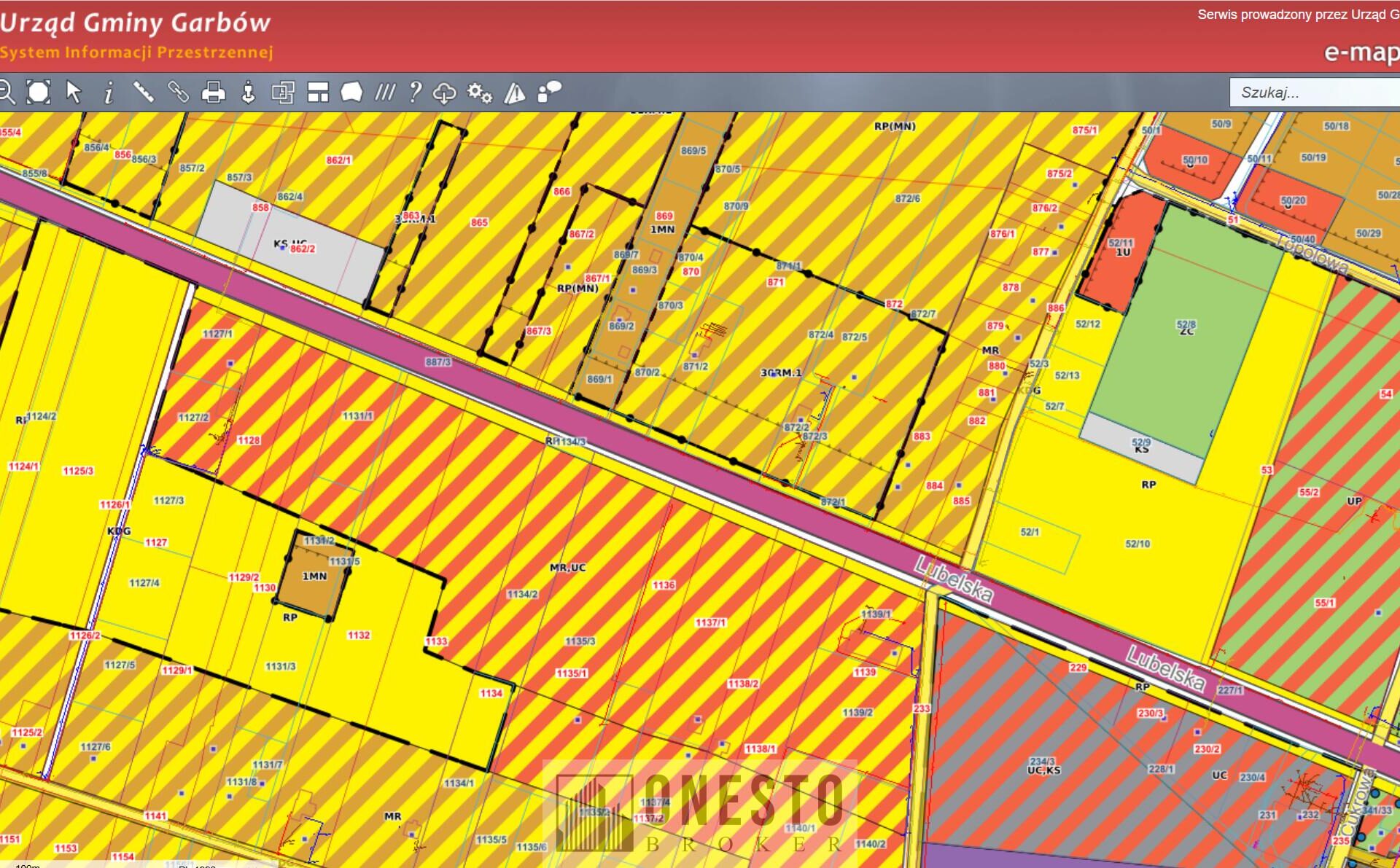Activate the arrow pointer selection tool
The height and width of the screenshot is (868, 1400).
coord(74,93)
